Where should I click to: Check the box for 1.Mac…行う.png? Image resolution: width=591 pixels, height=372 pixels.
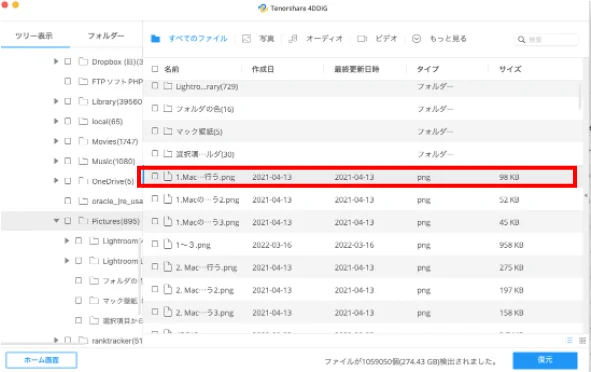(155, 176)
